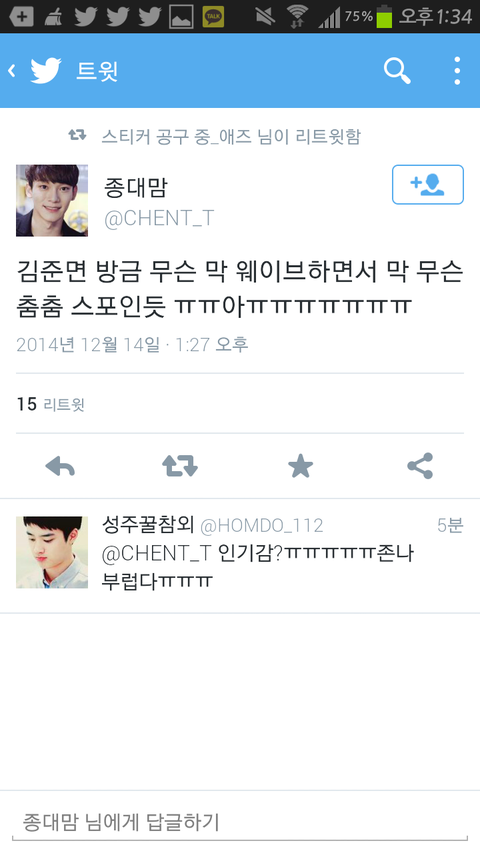The image size is (480, 853).
Task: Tap the @CHENT_T handle below 종대맘
Action: click(159, 219)
